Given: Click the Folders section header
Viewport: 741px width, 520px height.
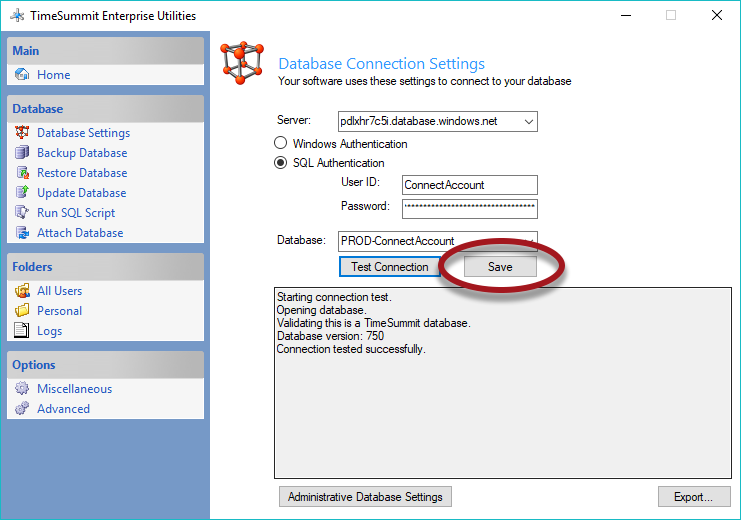Looking at the screenshot, I should click(105, 267).
